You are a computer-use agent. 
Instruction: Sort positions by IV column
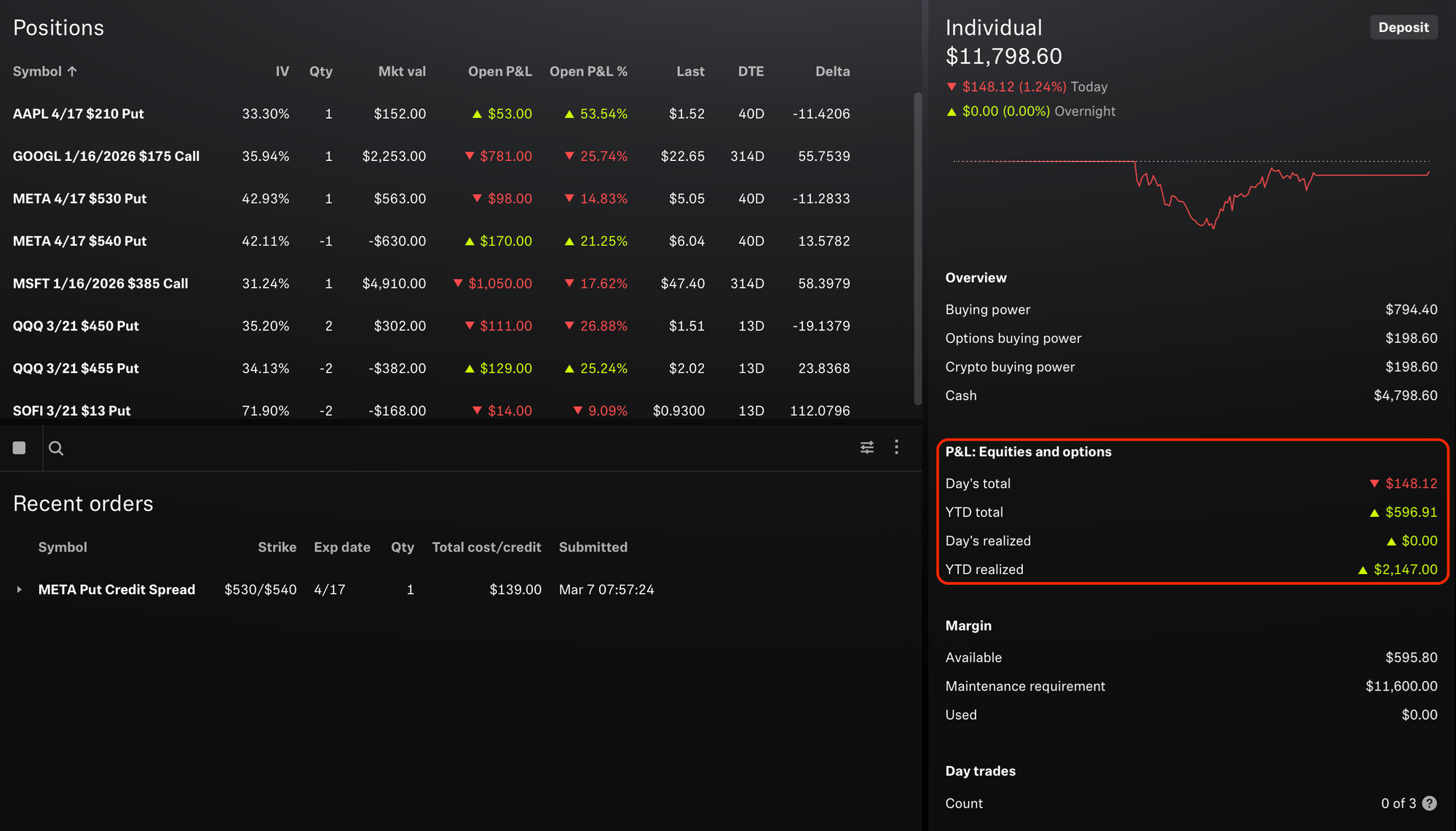282,71
